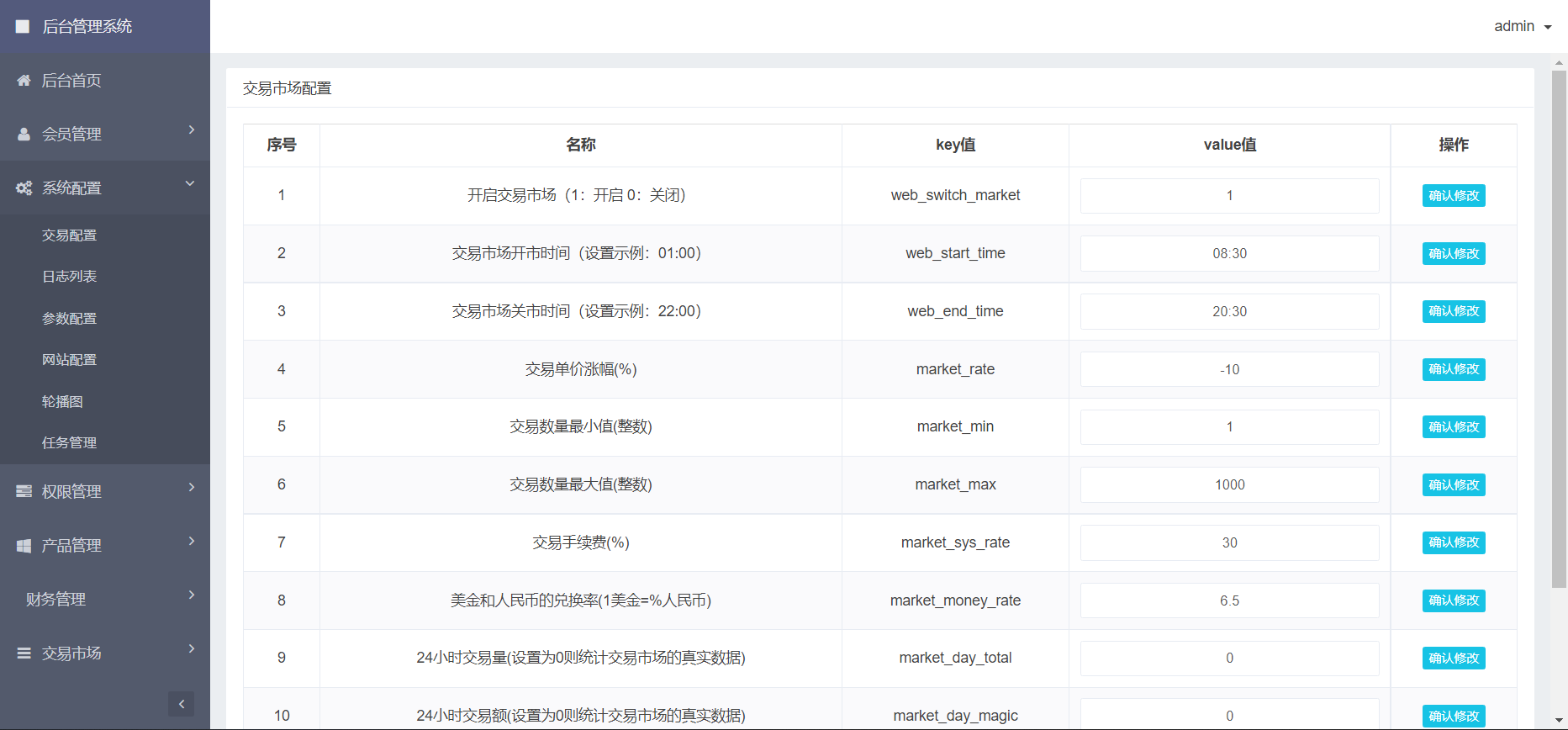Focus the market_rate value field showing -10

pos(1229,369)
